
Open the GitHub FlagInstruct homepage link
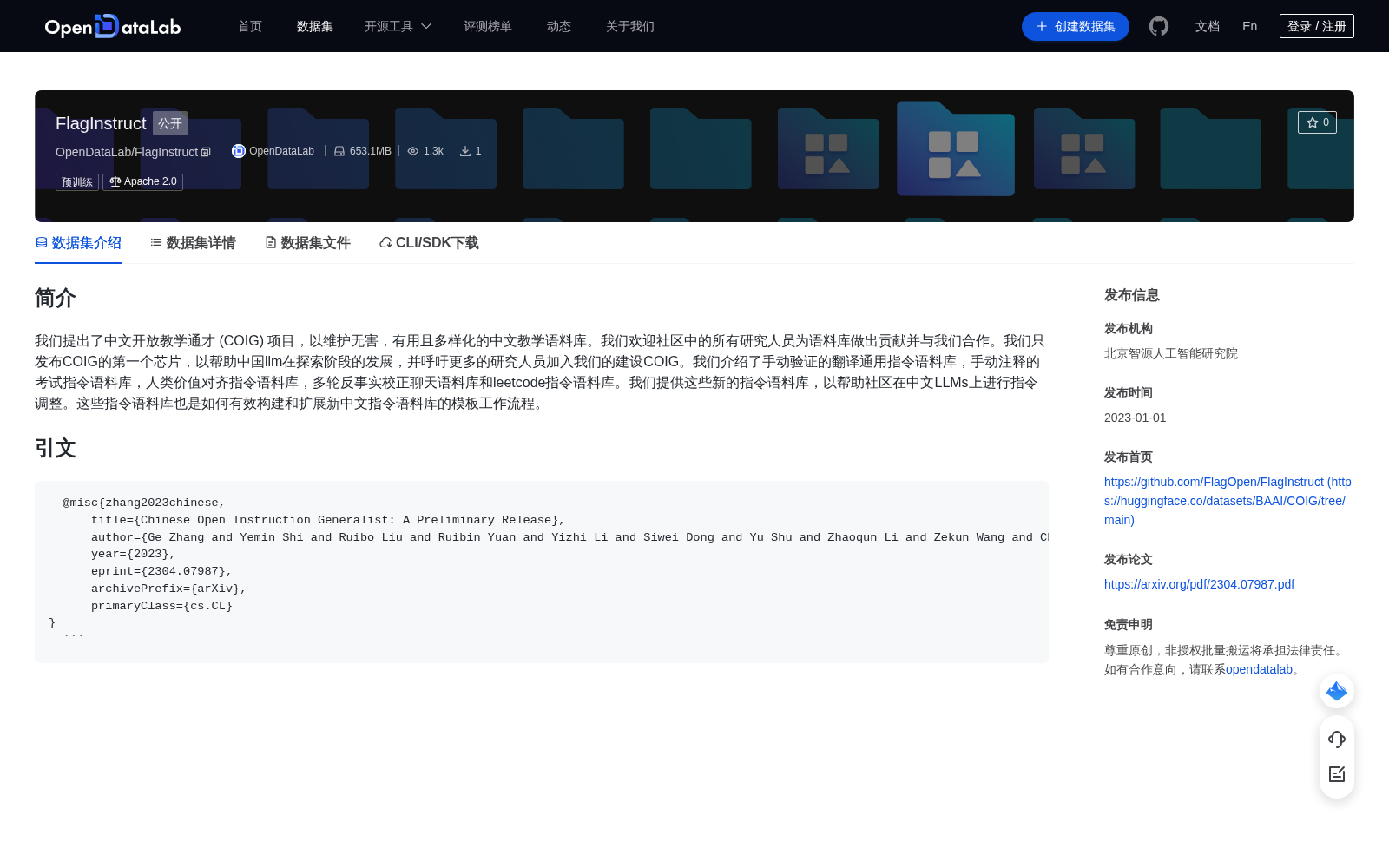point(1228,501)
